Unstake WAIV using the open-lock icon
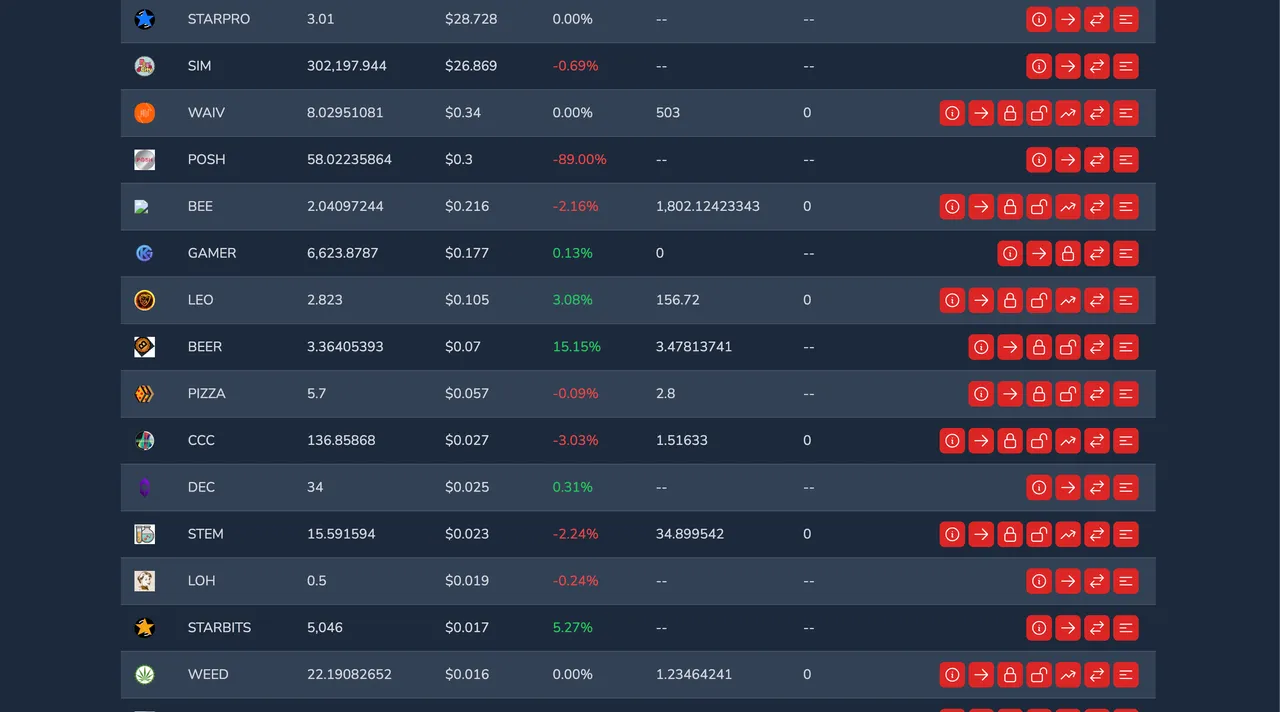Screen dimensions: 1280x712 pyautogui.click(x=1039, y=113)
